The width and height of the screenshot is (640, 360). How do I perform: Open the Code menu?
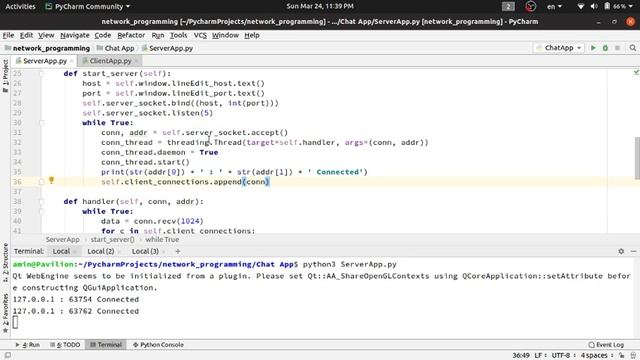click(103, 35)
